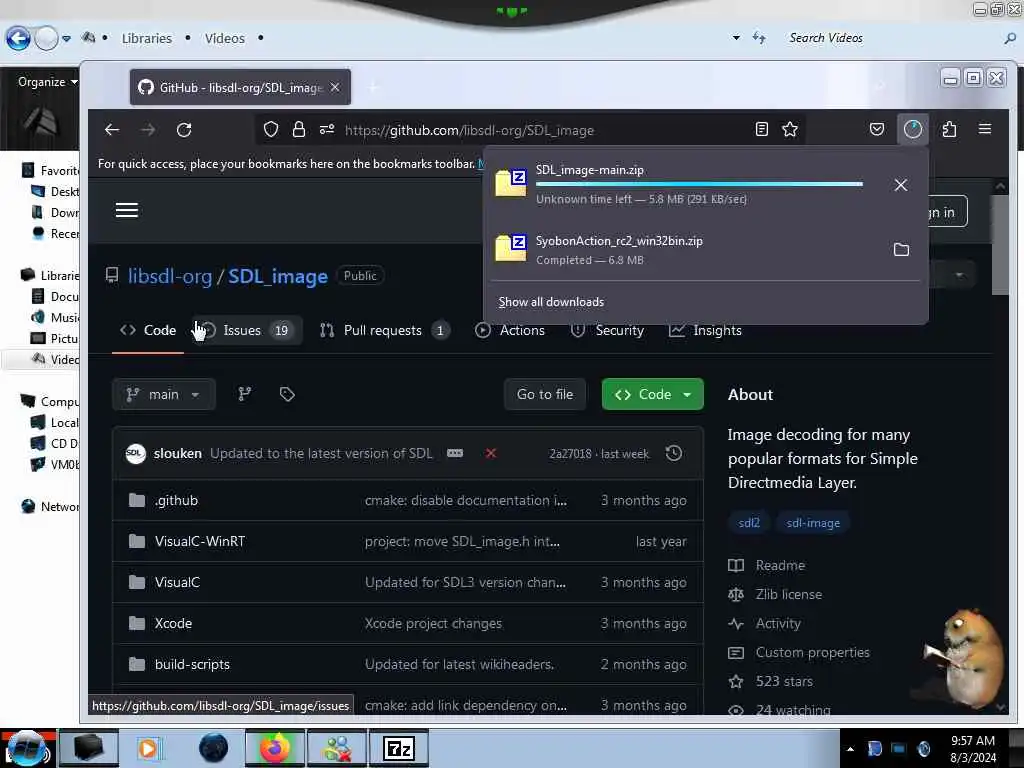This screenshot has height=768, width=1024.
Task: Open the GitHub global navigation hamburger menu
Action: (x=127, y=210)
